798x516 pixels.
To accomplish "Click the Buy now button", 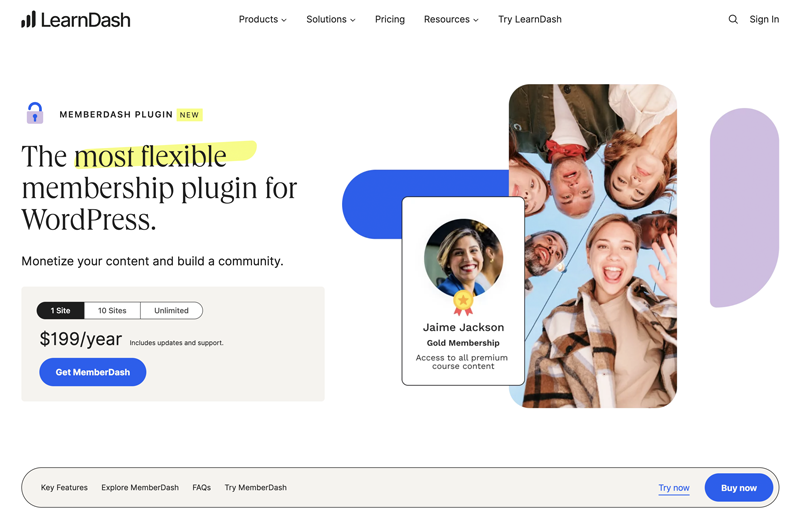I will point(738,488).
